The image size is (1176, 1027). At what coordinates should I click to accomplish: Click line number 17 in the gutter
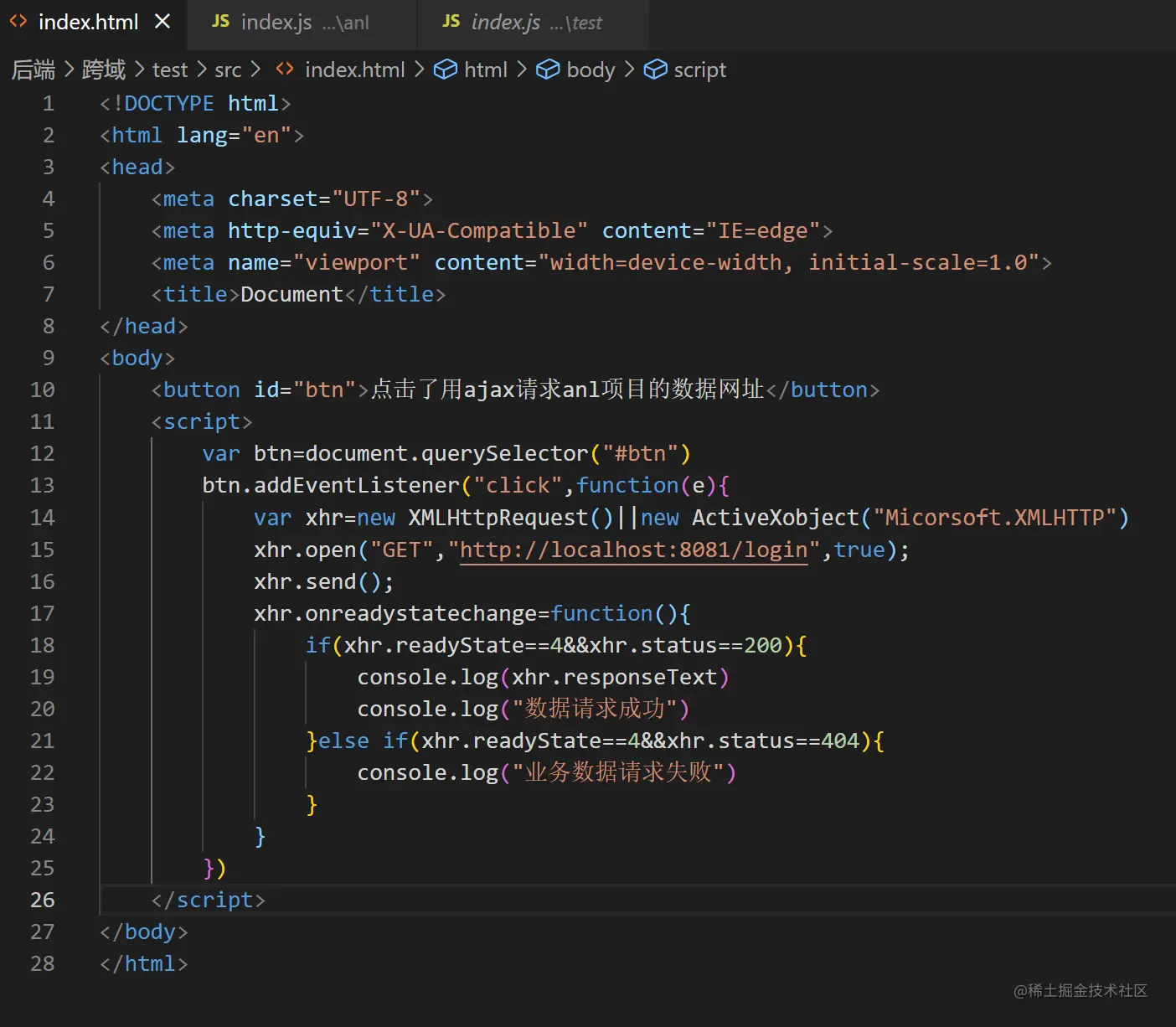coord(42,613)
